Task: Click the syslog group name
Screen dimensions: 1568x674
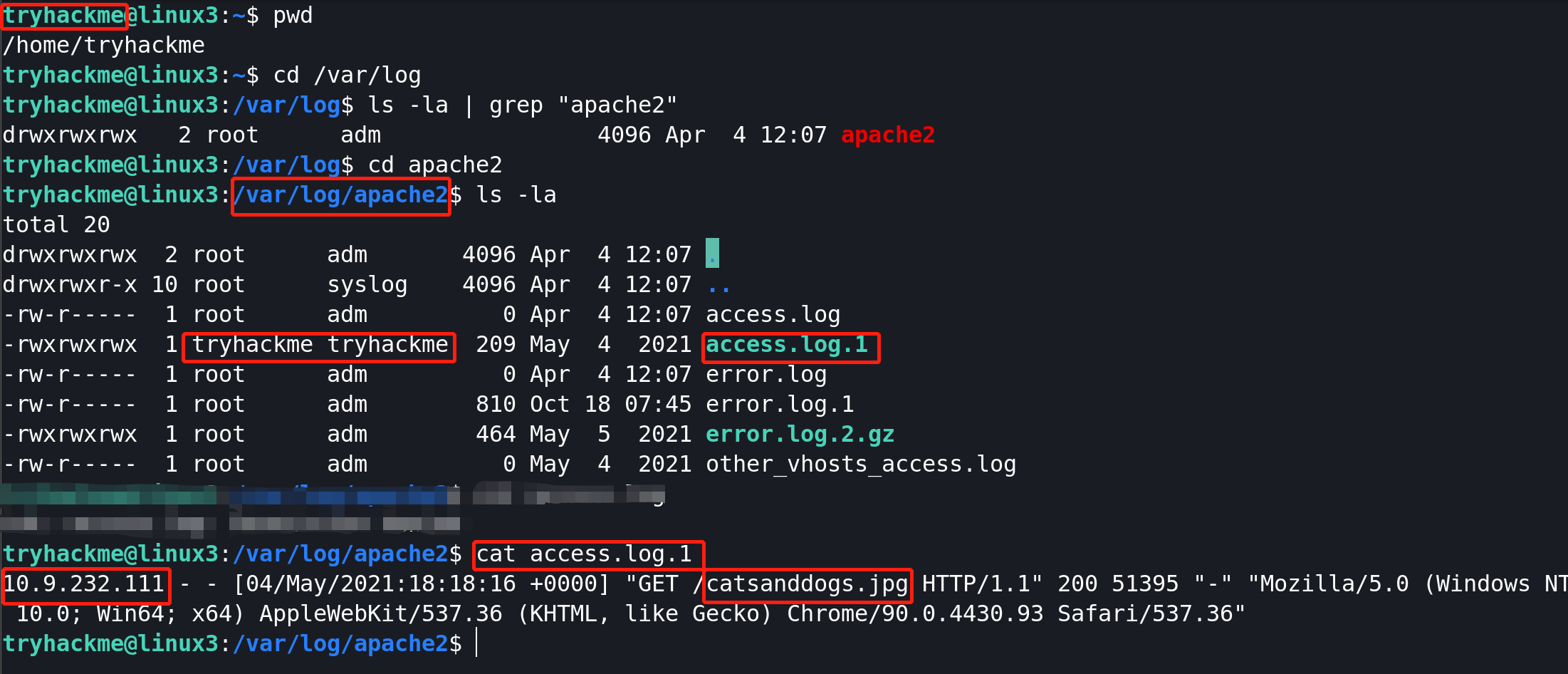Action: coord(367,285)
